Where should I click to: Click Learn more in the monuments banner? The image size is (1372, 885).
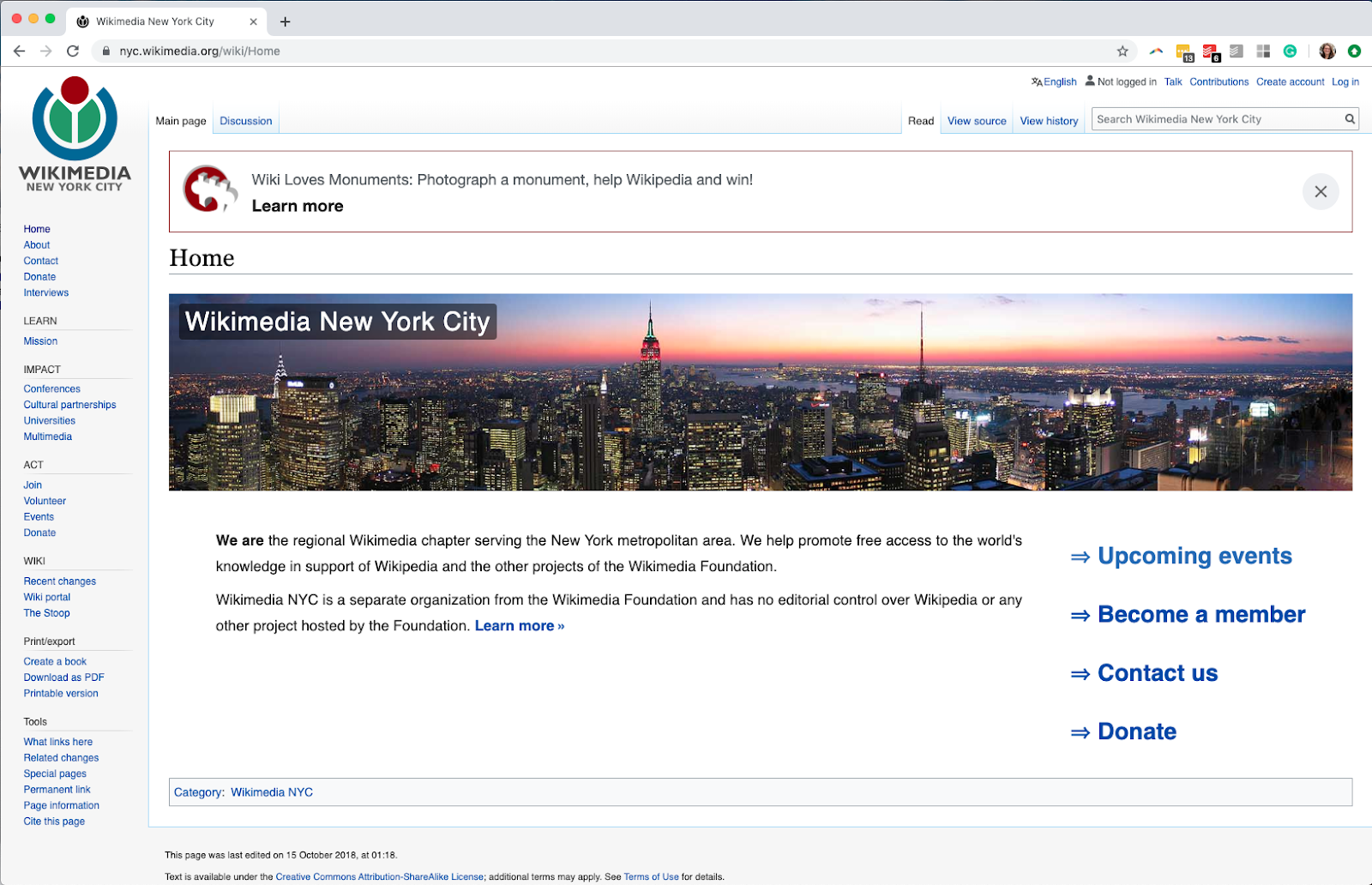tap(298, 206)
